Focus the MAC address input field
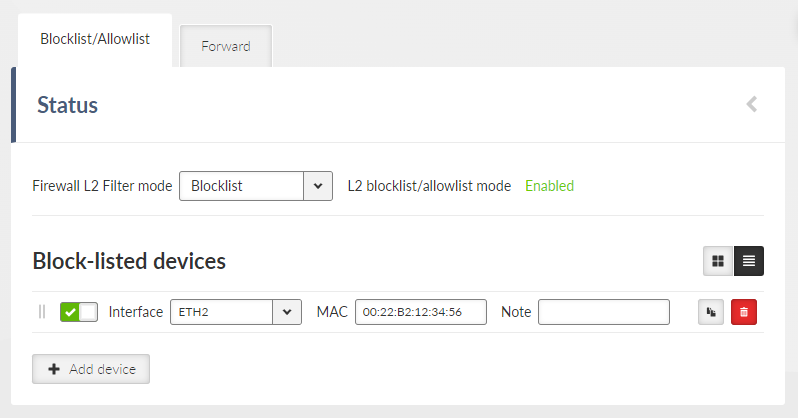 [x=421, y=312]
